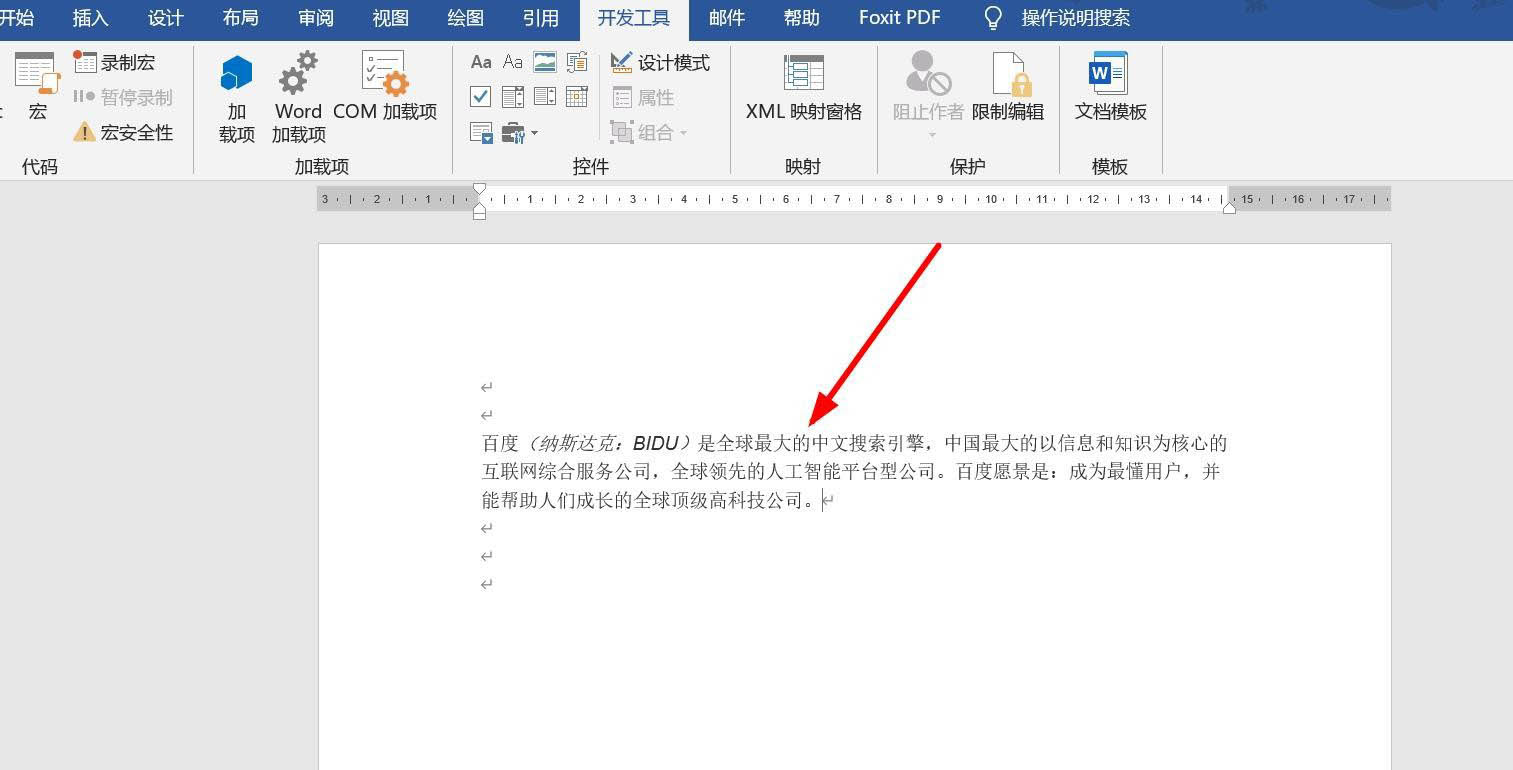This screenshot has height=770, width=1513.
Task: Toggle 设计模式 design mode
Action: [660, 63]
